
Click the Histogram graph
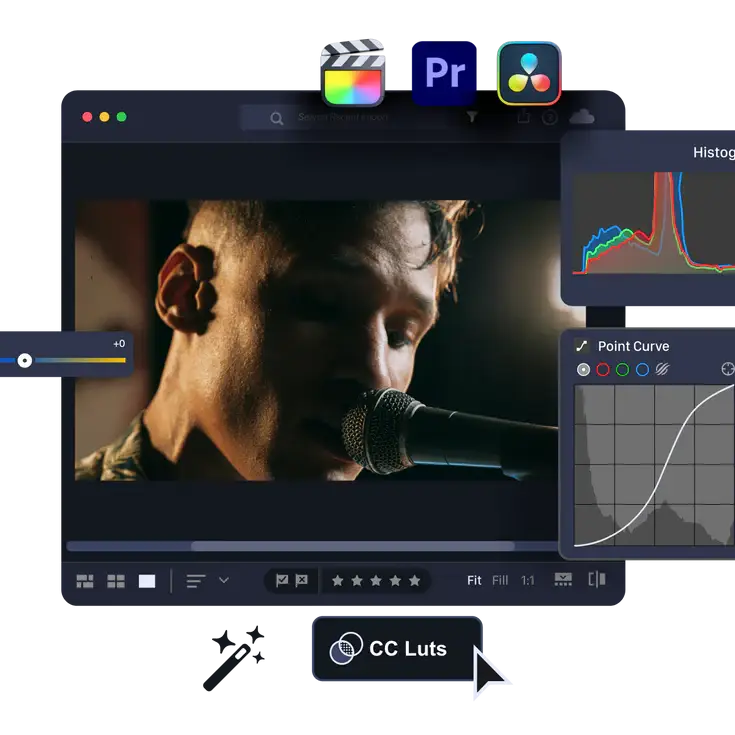click(654, 223)
